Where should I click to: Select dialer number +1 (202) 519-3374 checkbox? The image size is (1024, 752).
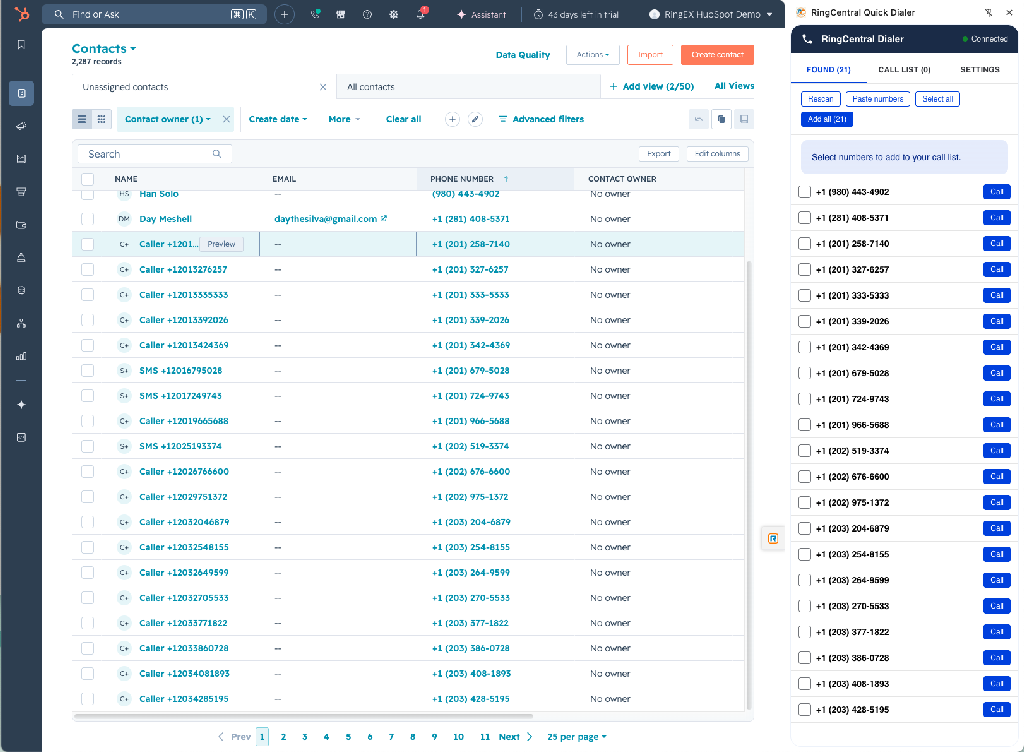point(805,451)
